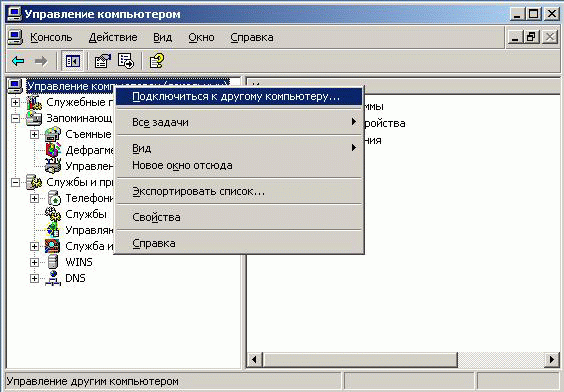Expand the Служба и node
The height and width of the screenshot is (392, 564).
(x=34, y=246)
